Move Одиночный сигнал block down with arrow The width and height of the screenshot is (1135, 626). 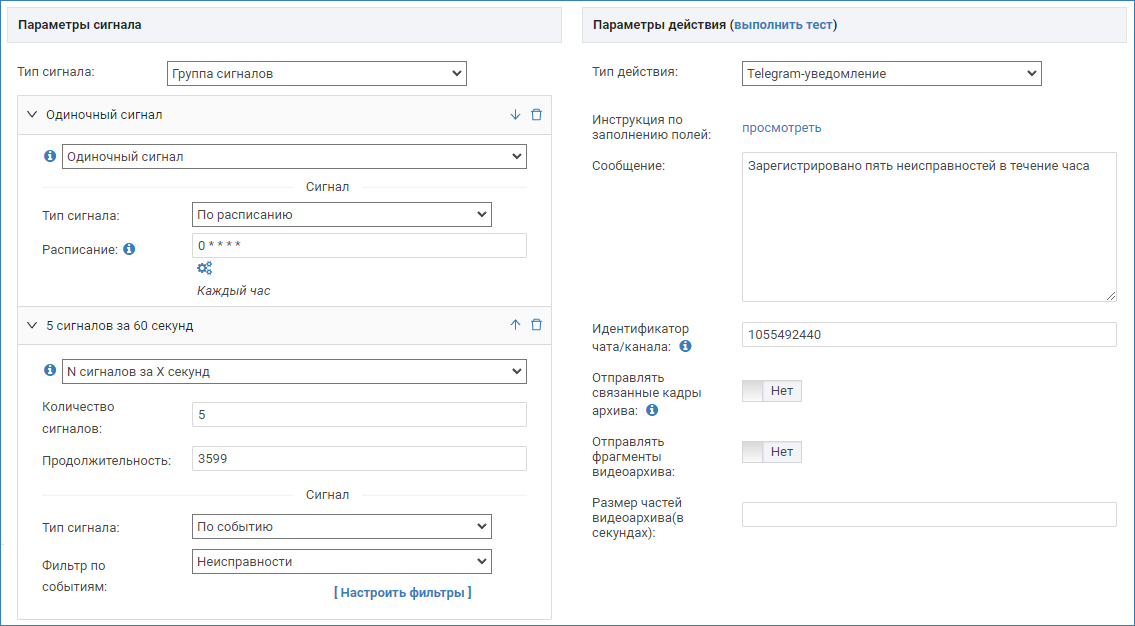click(x=516, y=115)
